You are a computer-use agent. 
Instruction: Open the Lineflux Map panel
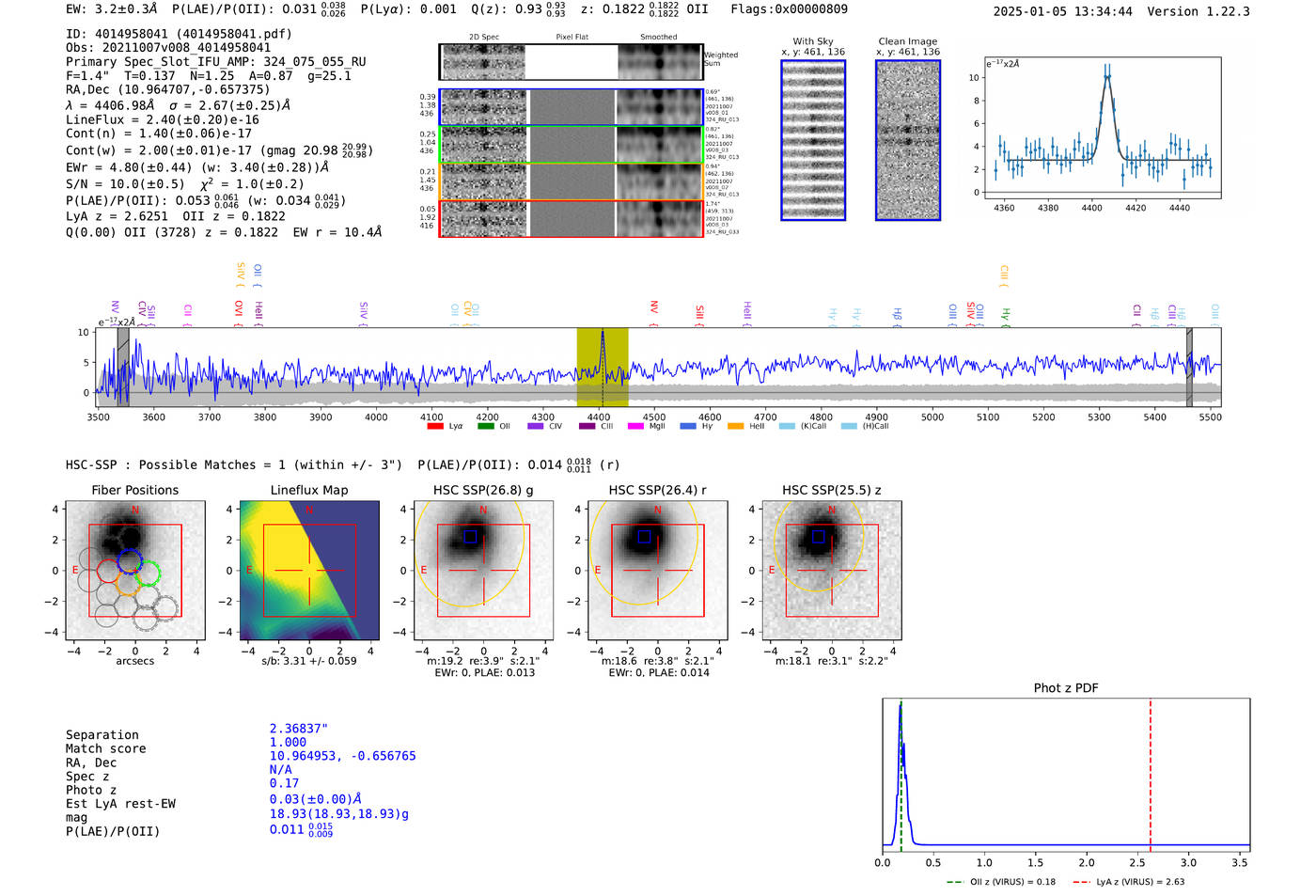coord(309,570)
